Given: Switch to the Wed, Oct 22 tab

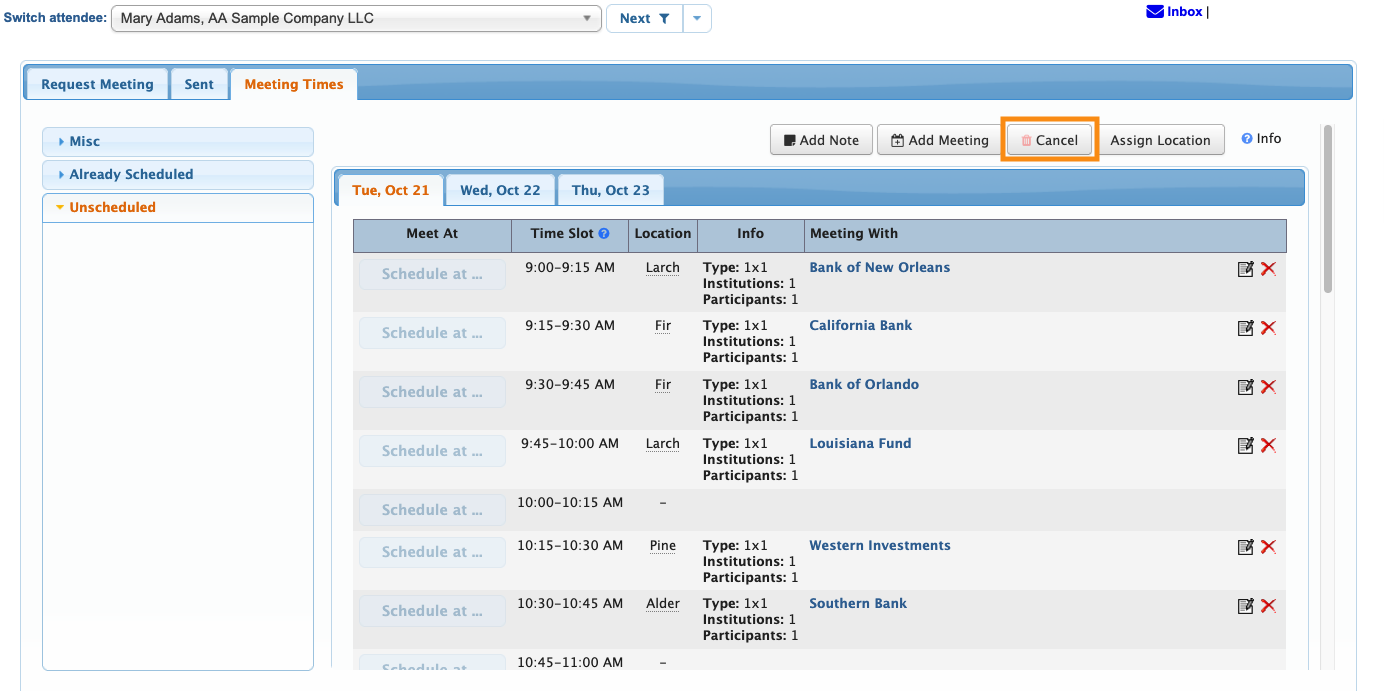Looking at the screenshot, I should [x=500, y=190].
